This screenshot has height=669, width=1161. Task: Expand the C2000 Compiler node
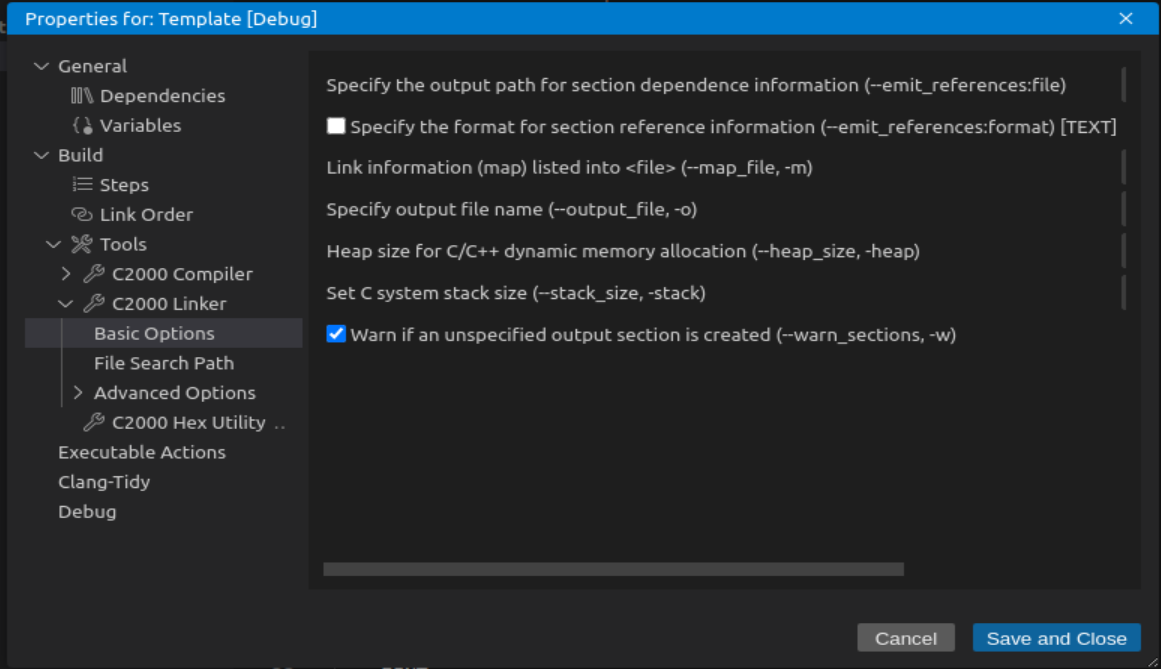(x=66, y=273)
